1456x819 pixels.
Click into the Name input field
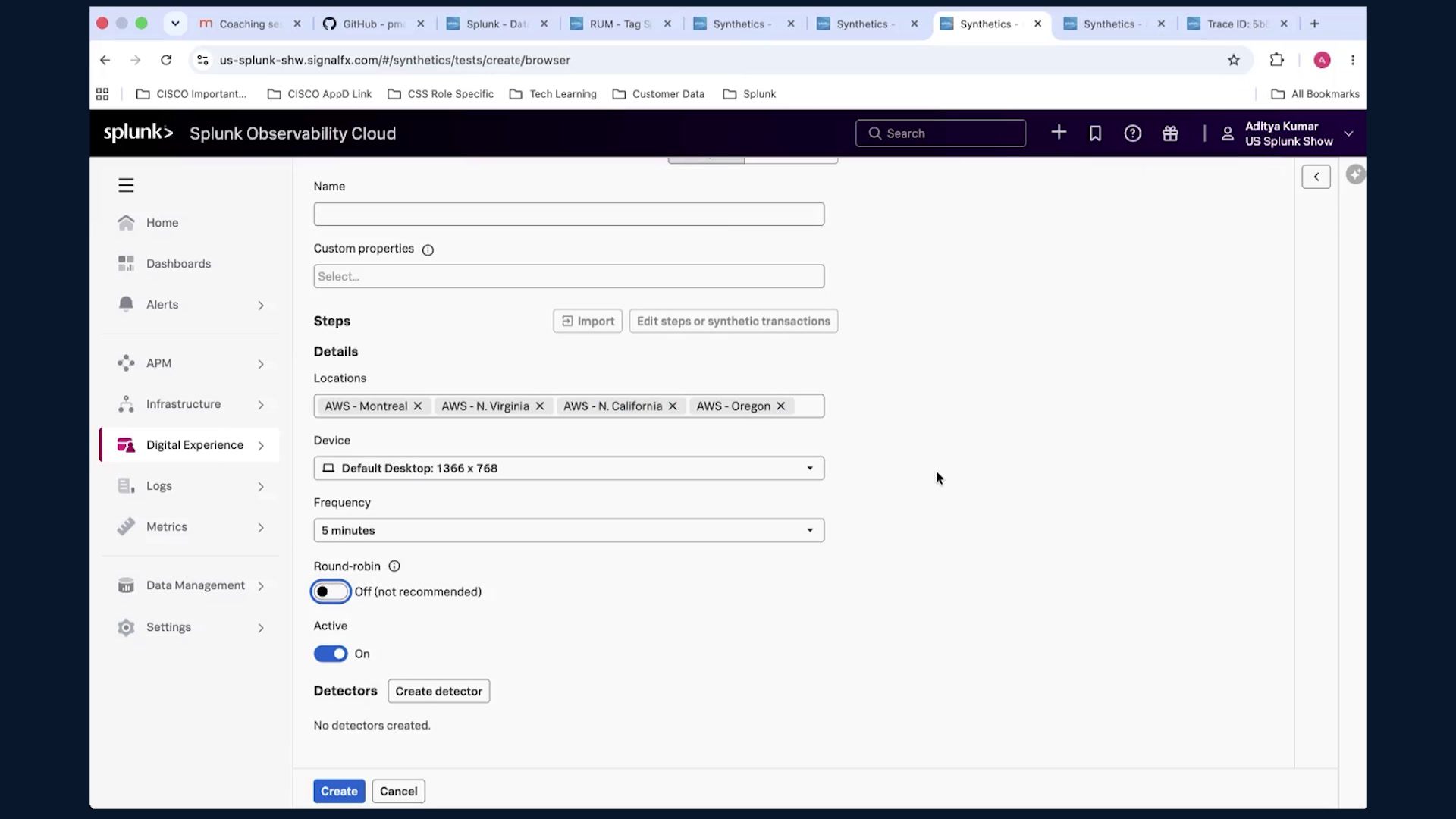[569, 214]
